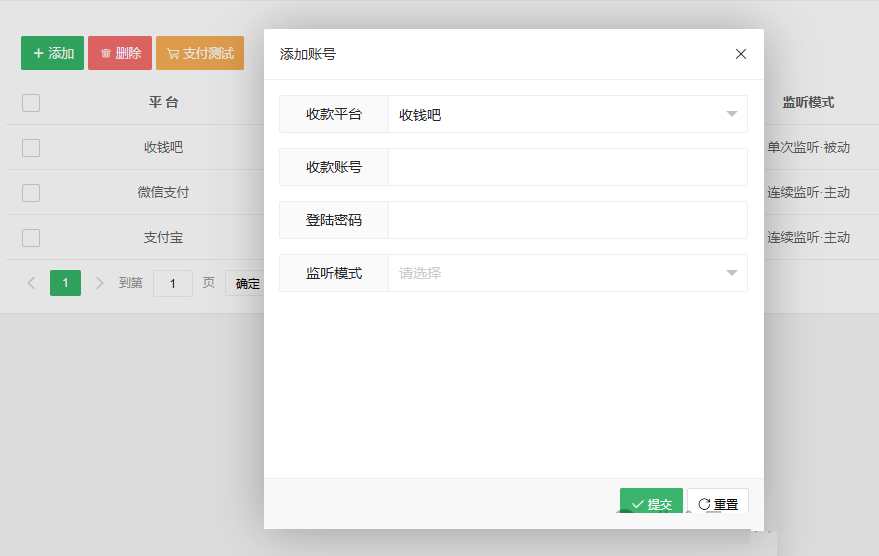Viewport: 879px width, 556px height.
Task: Go to previous page arrow in pagination
Action: [x=31, y=283]
